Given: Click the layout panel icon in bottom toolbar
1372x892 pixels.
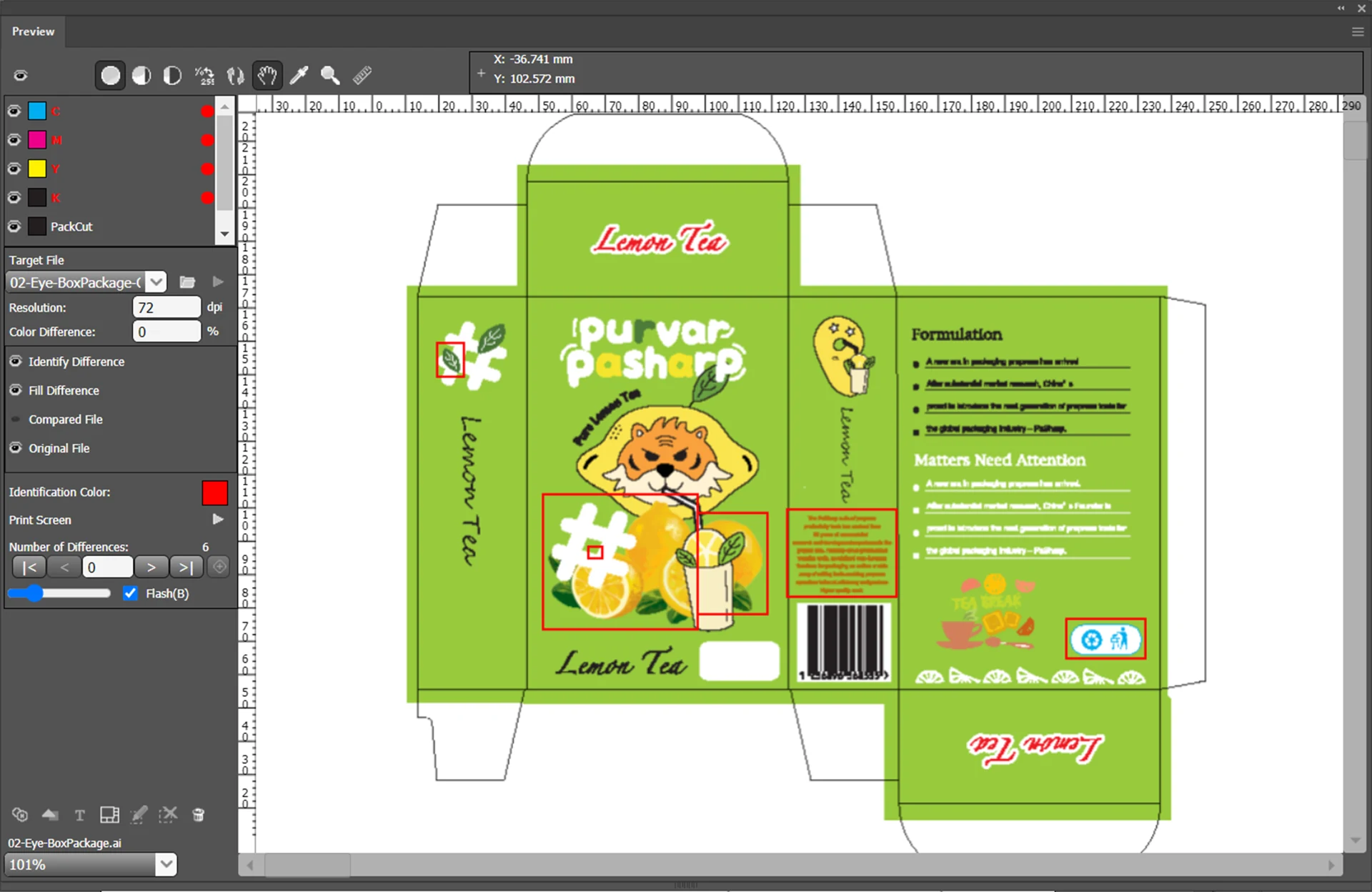Looking at the screenshot, I should 109,815.
